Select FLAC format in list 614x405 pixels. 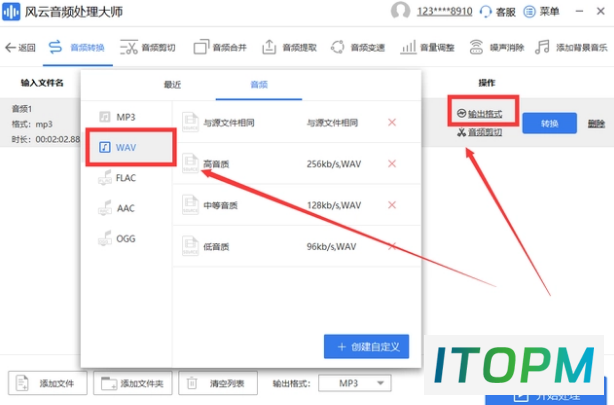tap(126, 178)
